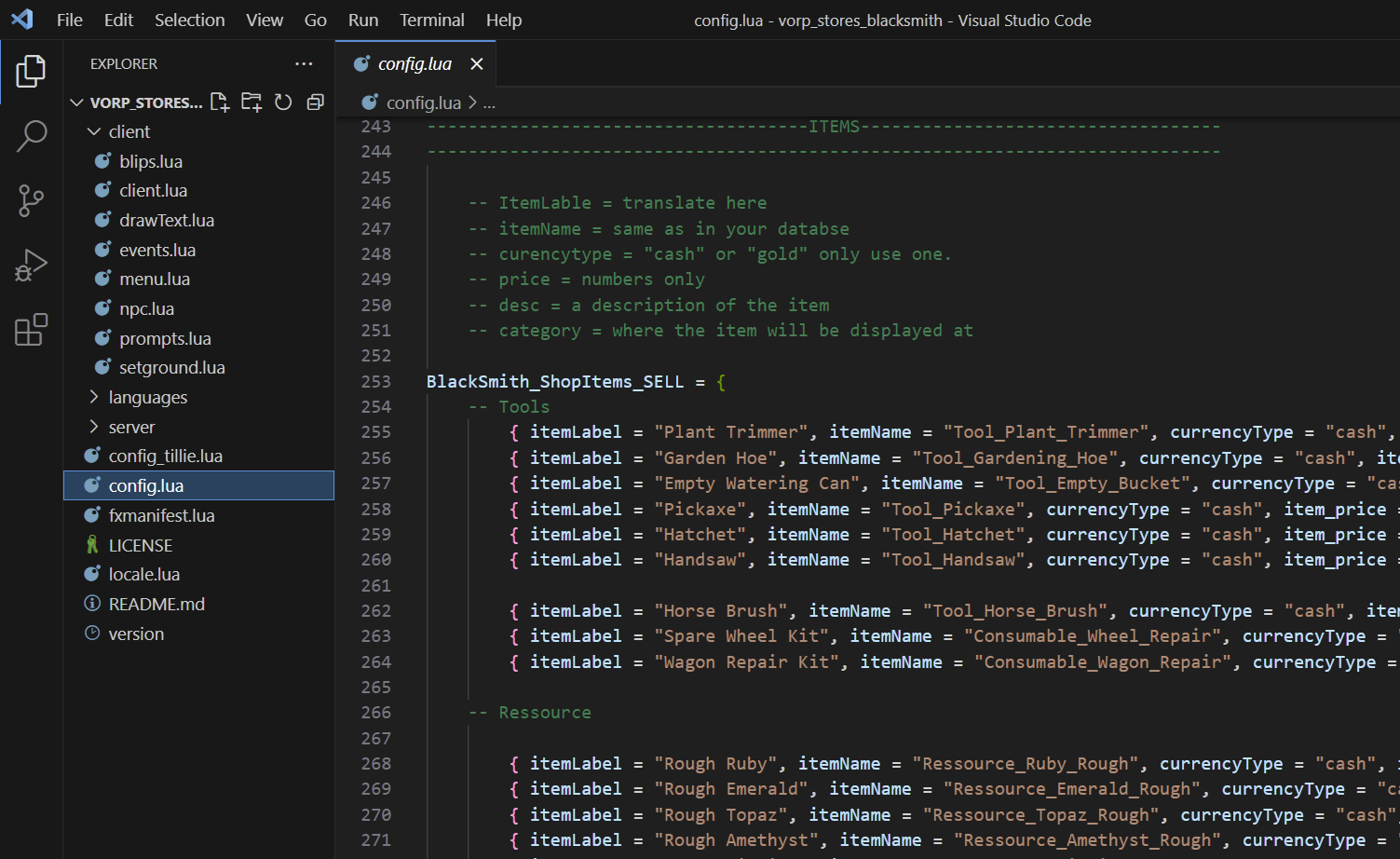
Task: Open prompts.lua file
Action: click(165, 338)
